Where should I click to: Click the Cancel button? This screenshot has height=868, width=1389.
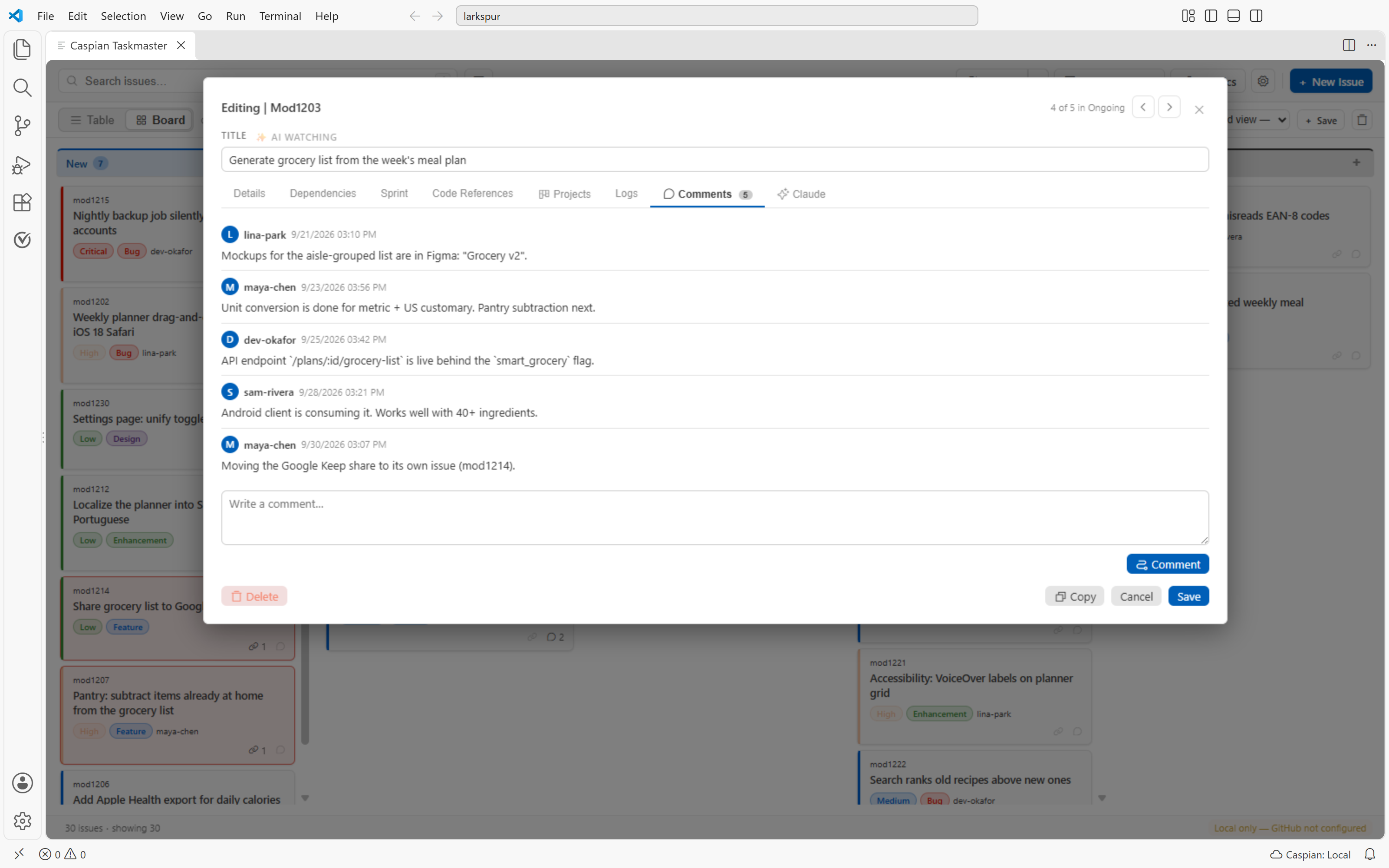(x=1136, y=596)
